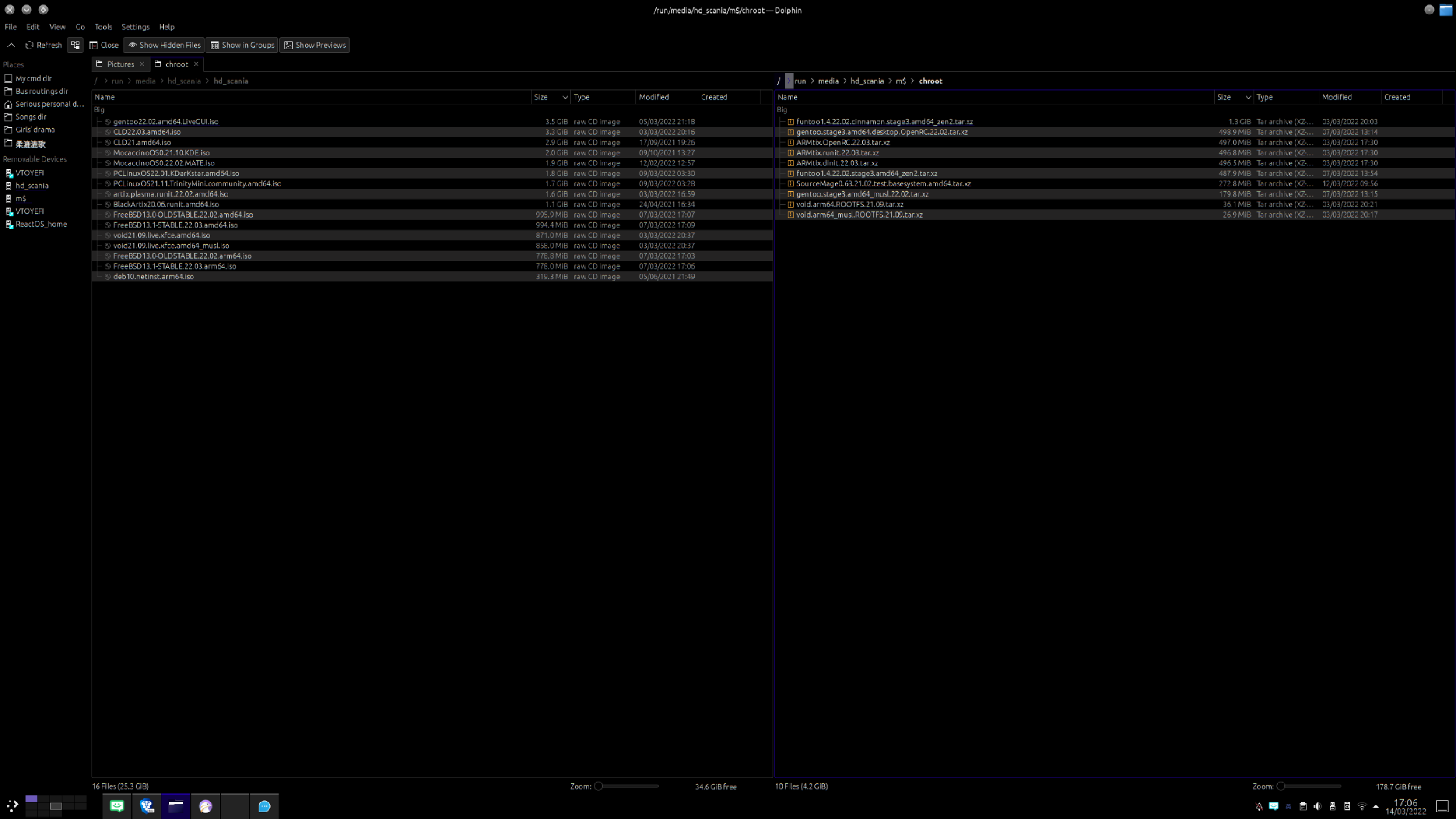
Task: Open the volume control tray icon
Action: [x=1317, y=807]
